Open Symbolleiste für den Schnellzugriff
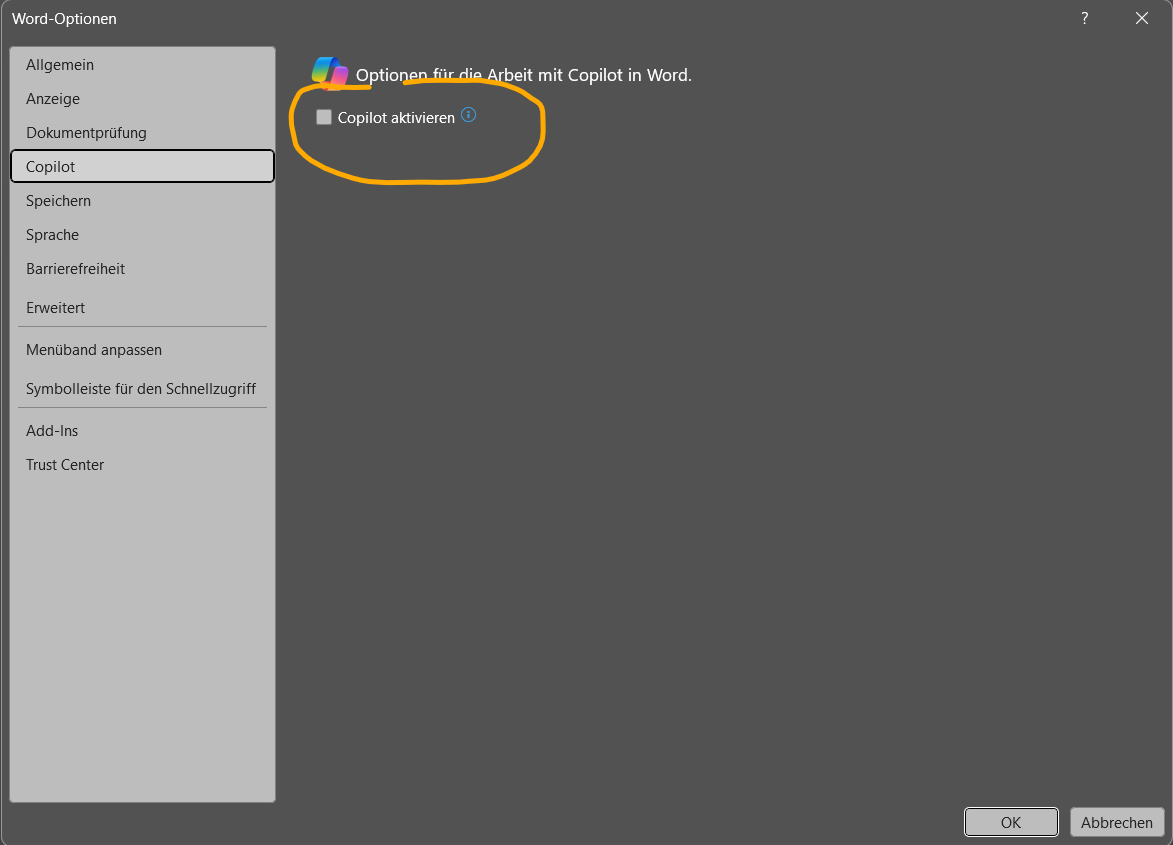This screenshot has width=1173, height=845. (142, 389)
